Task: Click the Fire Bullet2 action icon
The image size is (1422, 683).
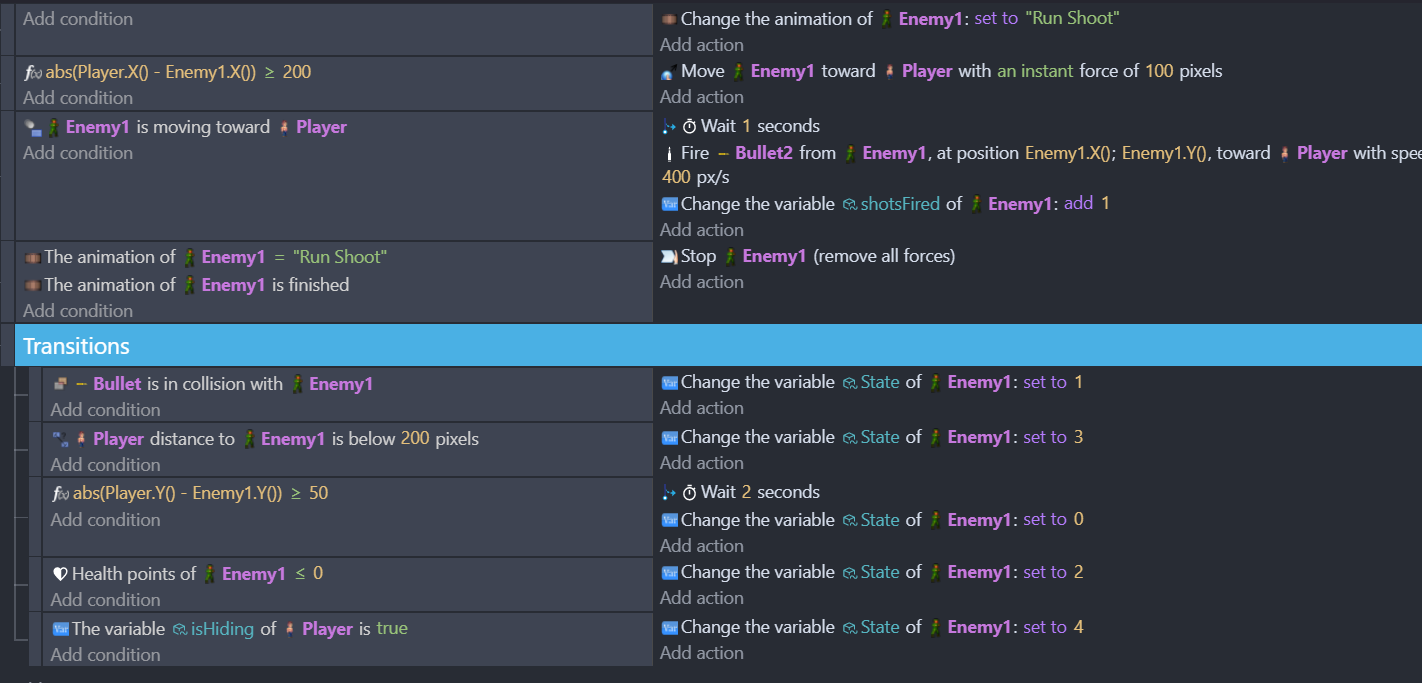Action: pos(669,154)
